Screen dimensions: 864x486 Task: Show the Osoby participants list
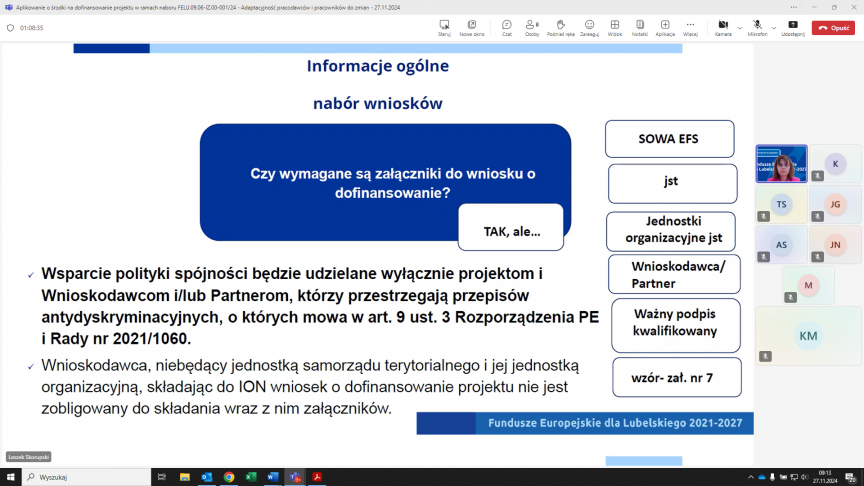(x=532, y=28)
